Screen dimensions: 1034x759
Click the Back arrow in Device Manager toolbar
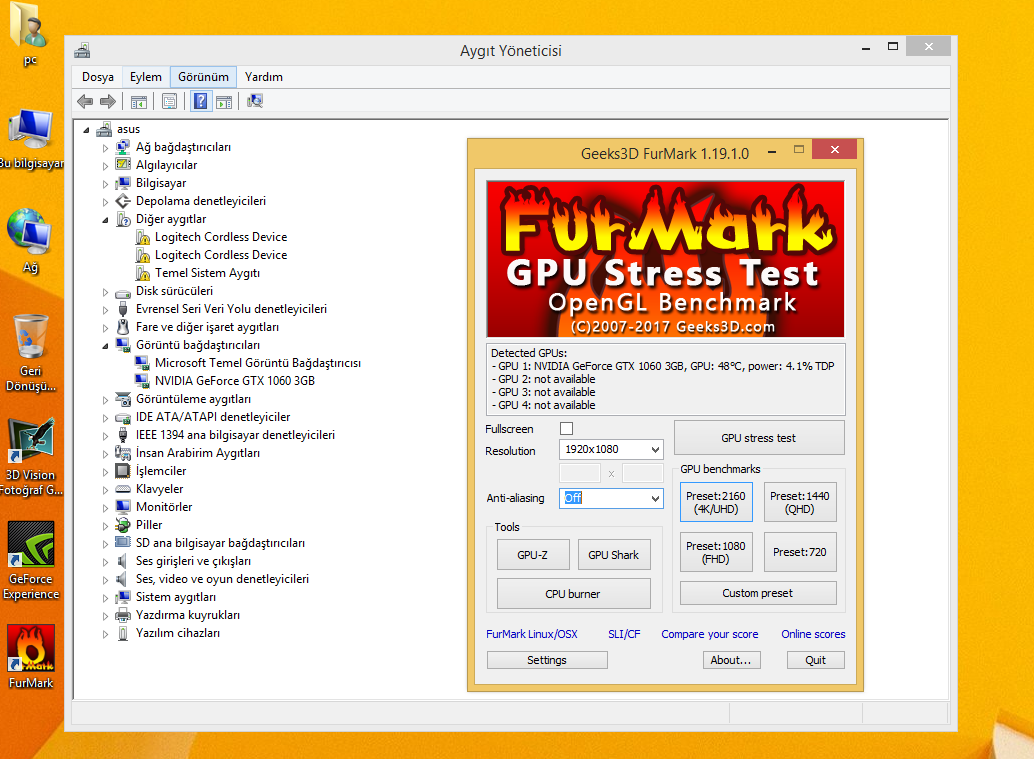[85, 102]
